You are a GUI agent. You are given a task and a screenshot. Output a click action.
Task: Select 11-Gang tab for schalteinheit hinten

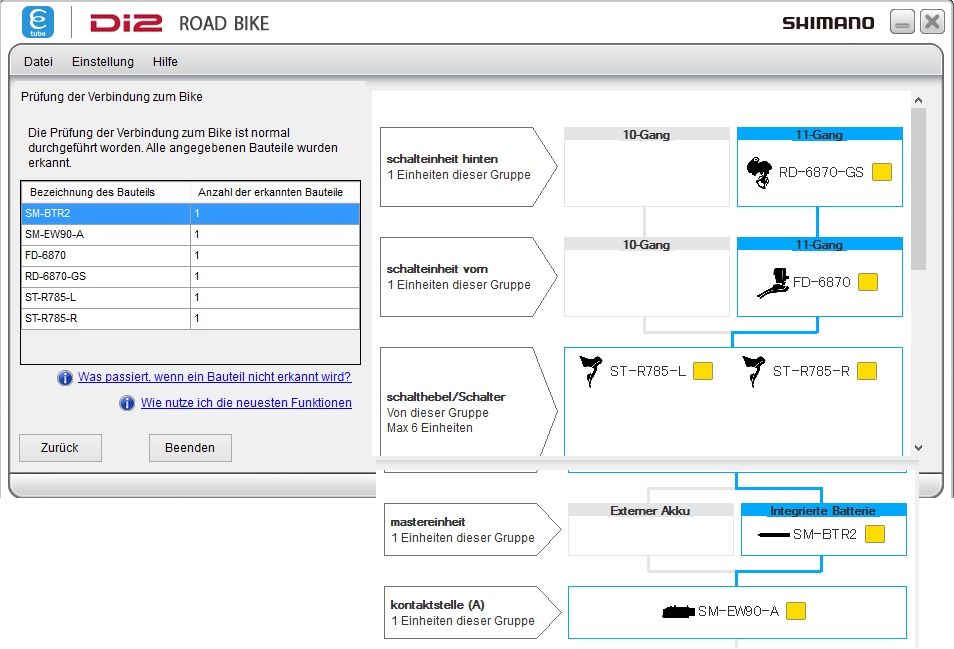coord(820,134)
